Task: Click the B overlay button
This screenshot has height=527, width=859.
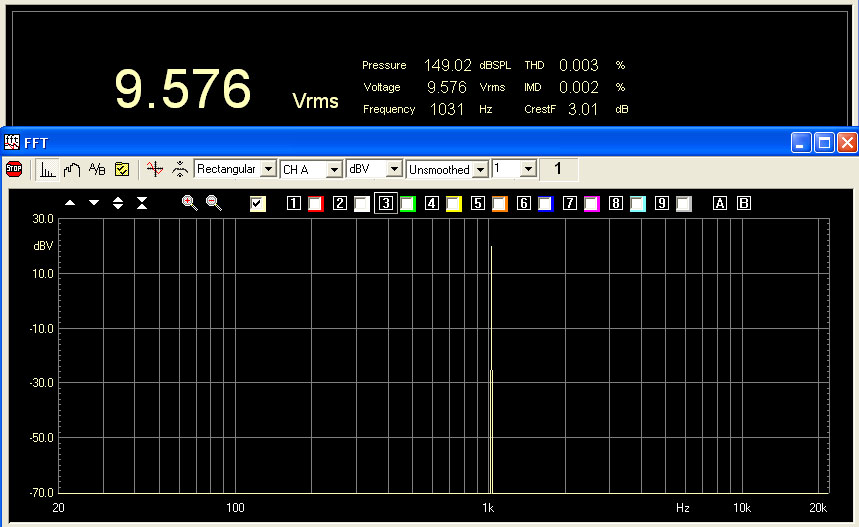Action: click(743, 204)
